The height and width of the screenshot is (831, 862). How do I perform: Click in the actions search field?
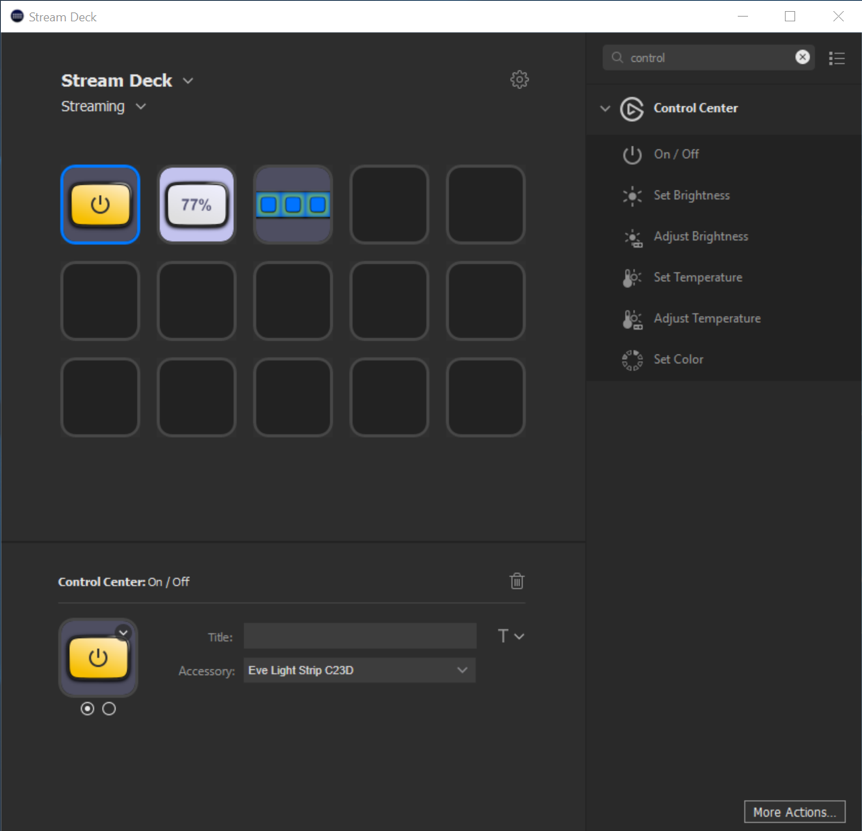click(x=709, y=57)
